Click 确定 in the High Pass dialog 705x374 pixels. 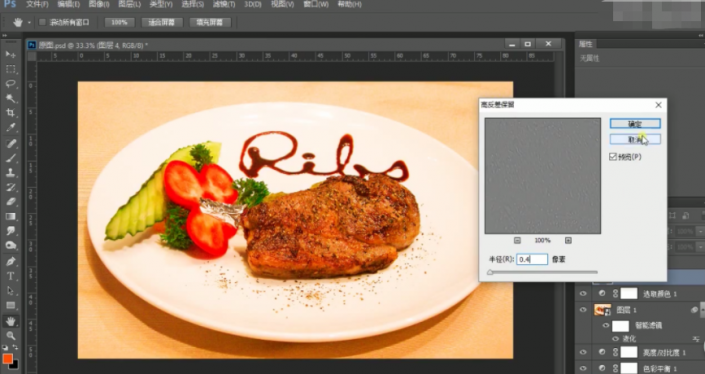coord(635,124)
